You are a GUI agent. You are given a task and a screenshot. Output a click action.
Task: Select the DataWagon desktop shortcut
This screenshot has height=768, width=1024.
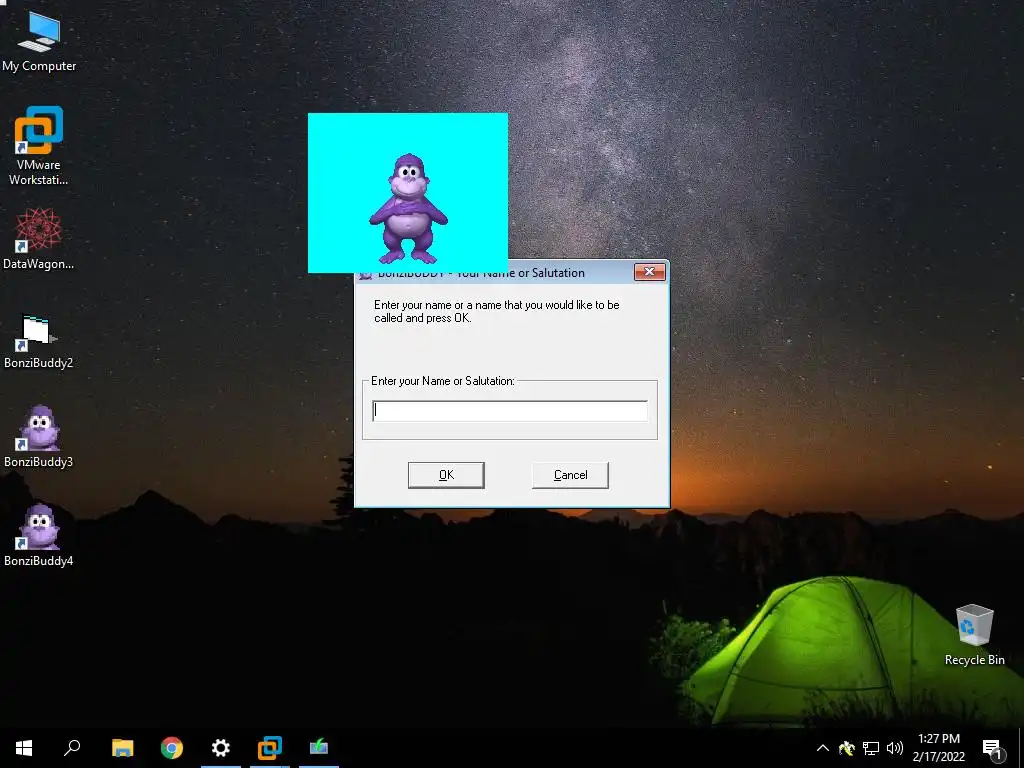click(x=39, y=238)
